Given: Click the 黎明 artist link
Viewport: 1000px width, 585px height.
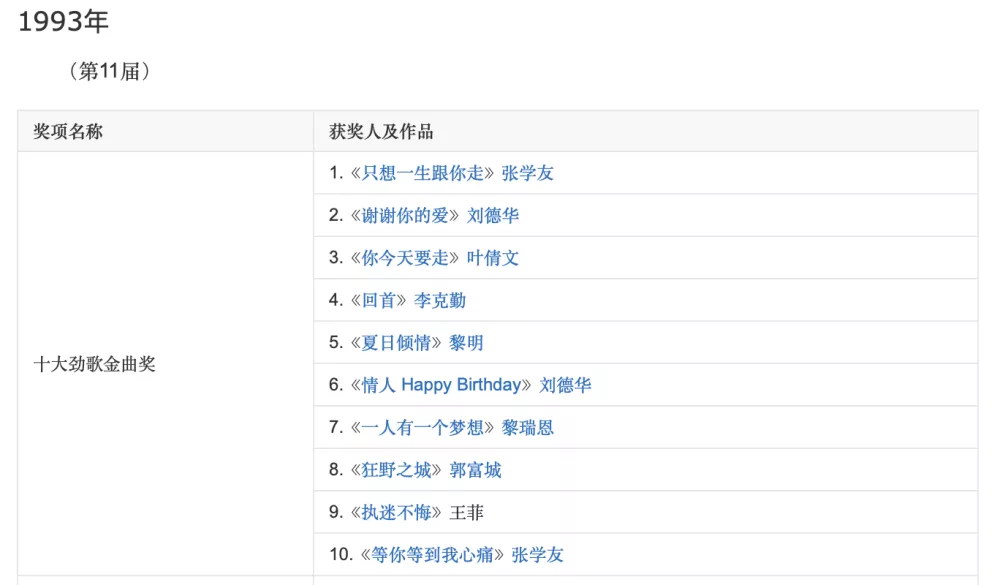Looking at the screenshot, I should (466, 343).
